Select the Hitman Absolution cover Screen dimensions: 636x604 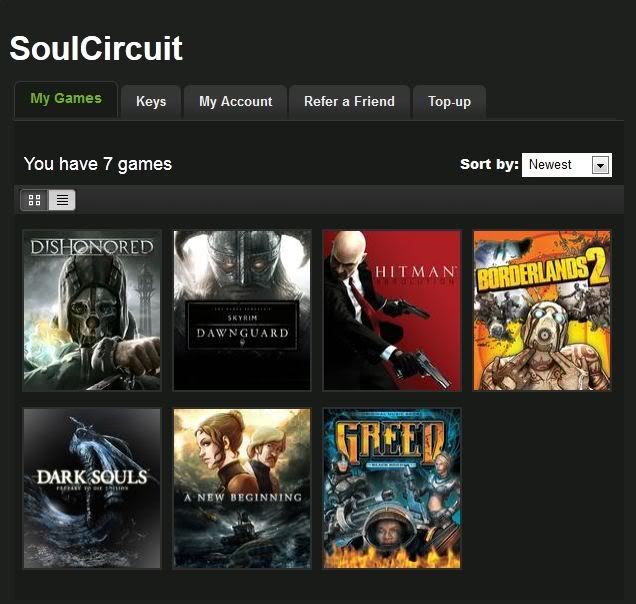(x=392, y=310)
